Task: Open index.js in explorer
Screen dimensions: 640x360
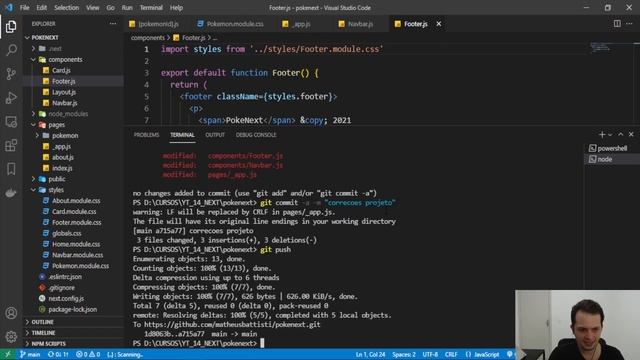Action: point(62,168)
